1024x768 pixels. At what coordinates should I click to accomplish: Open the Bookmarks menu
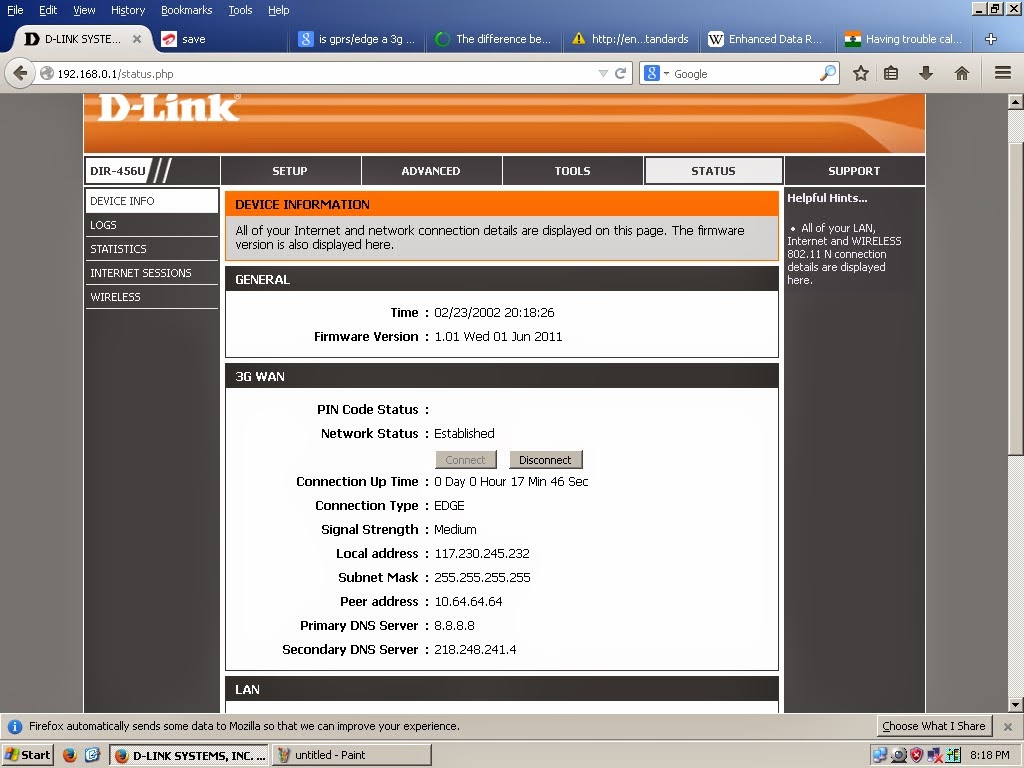coord(186,10)
